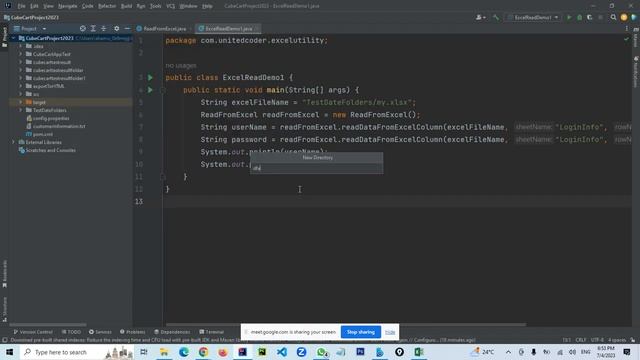Select config.properties in project tree
Image resolution: width=640 pixels, height=360 pixels.
pyautogui.click(x=48, y=118)
